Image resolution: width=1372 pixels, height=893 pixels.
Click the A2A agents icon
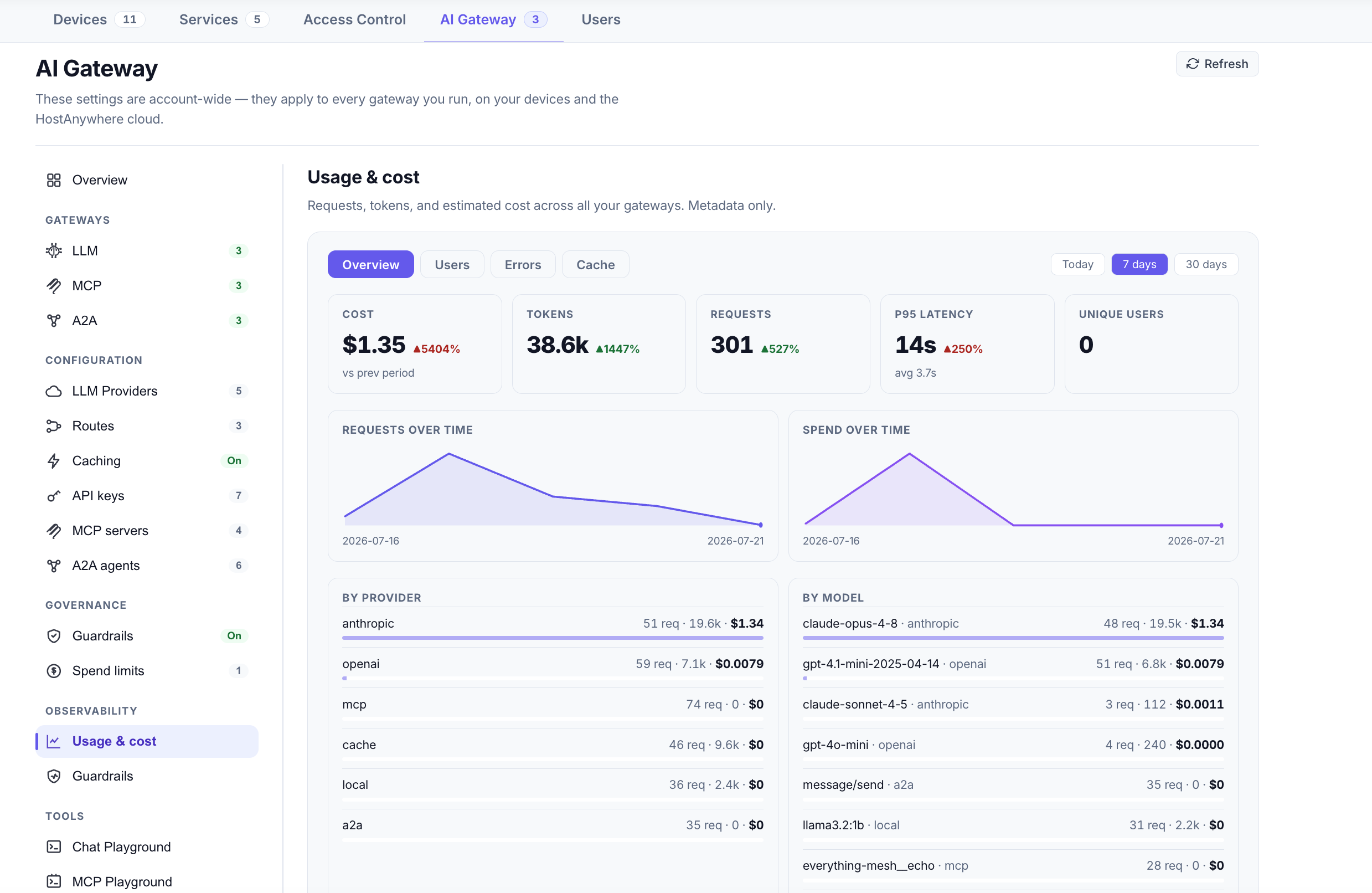(x=54, y=566)
